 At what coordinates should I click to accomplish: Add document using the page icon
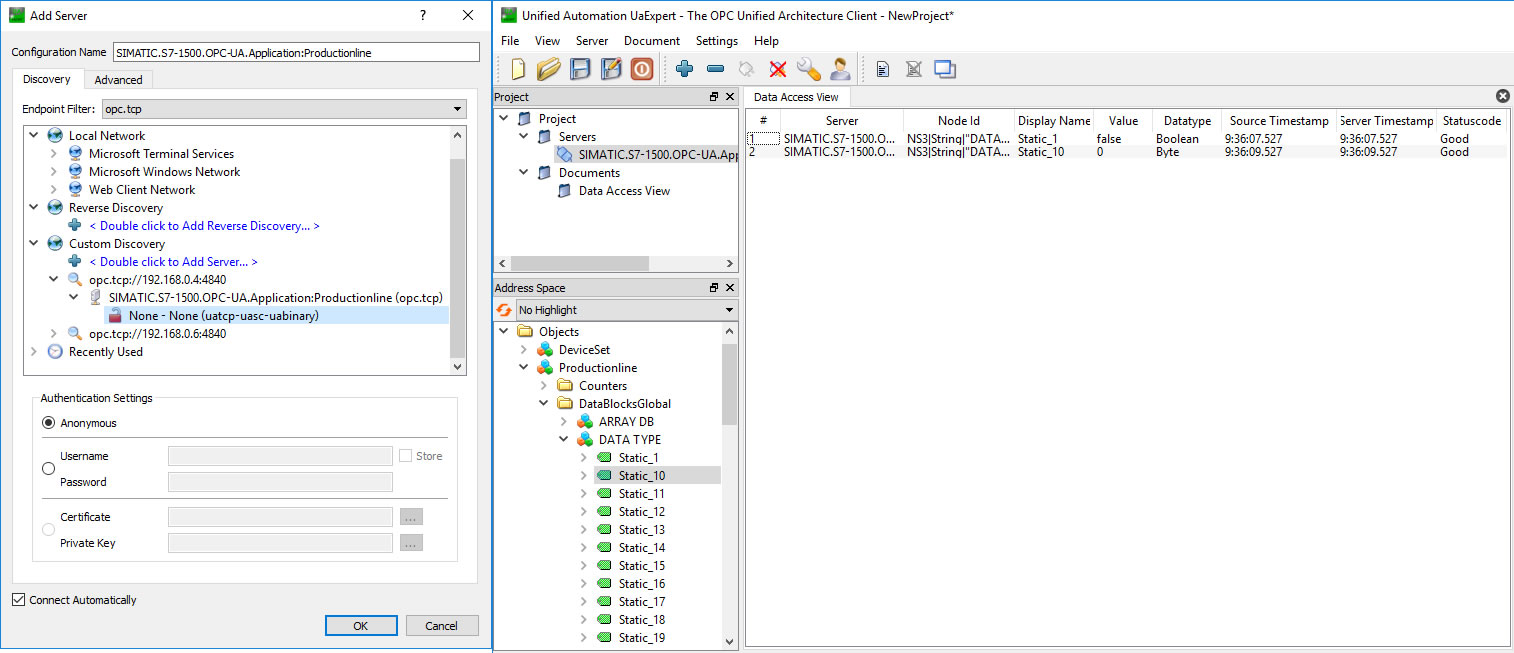[883, 69]
